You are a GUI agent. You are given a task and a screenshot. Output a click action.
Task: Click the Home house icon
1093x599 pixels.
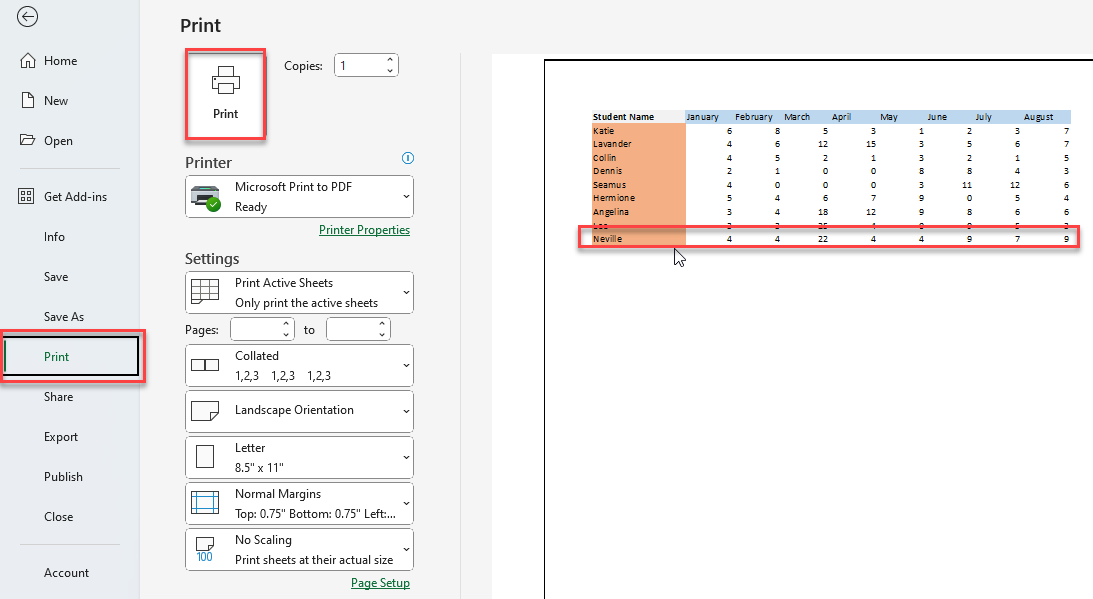click(x=27, y=61)
